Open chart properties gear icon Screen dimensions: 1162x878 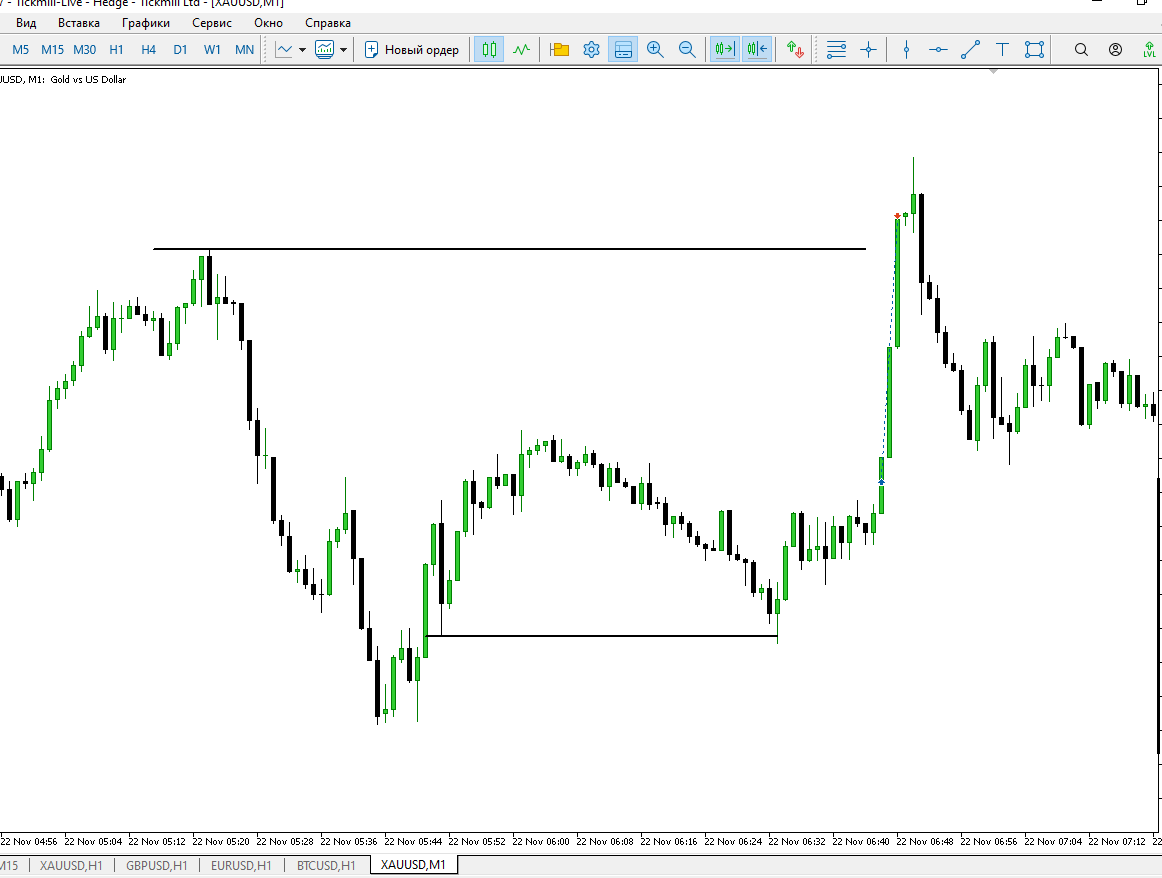pos(591,49)
